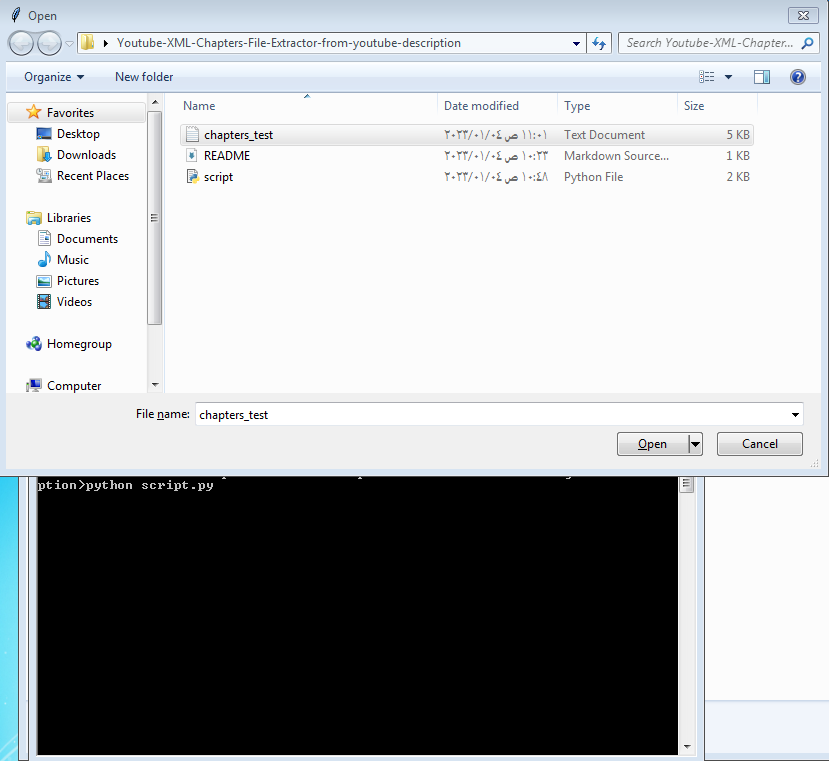Open the Open button's dropdown arrow
This screenshot has width=829, height=761.
click(x=694, y=443)
